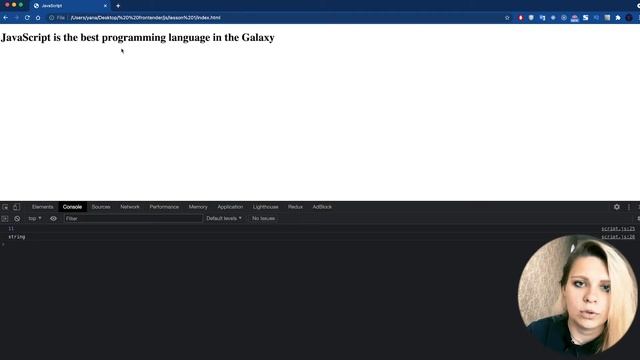Image resolution: width=640 pixels, height=360 pixels.
Task: Click the console Filter input field
Action: pyautogui.click(x=133, y=218)
